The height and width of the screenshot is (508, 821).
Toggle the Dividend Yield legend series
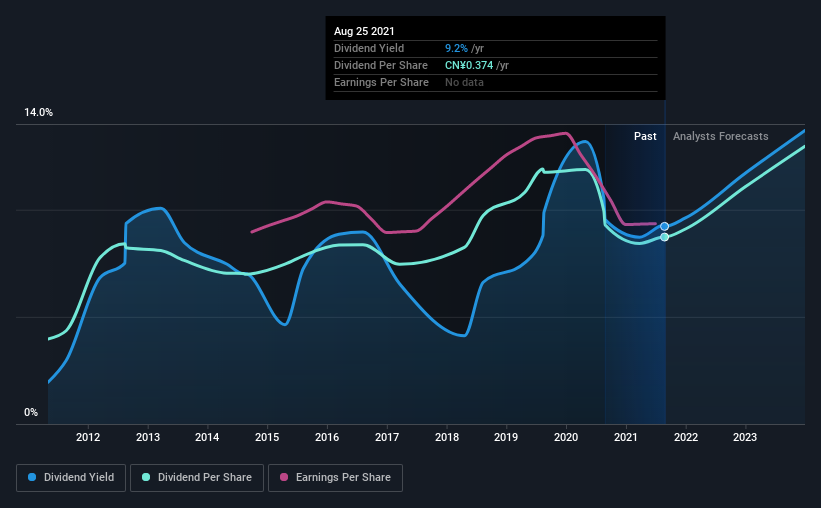[71, 478]
